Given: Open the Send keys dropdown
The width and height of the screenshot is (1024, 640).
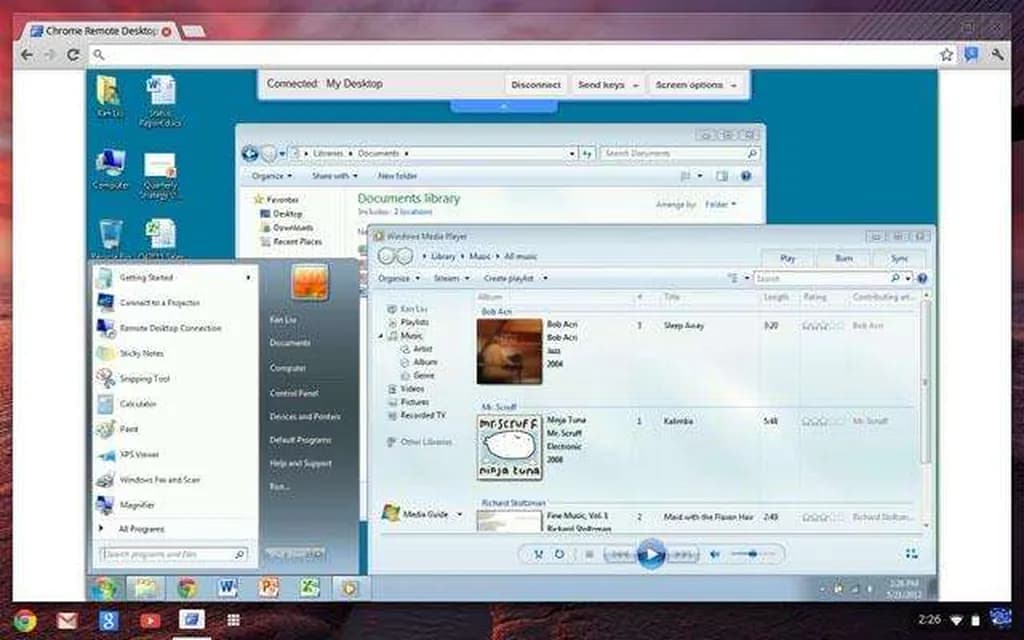Looking at the screenshot, I should 606,85.
